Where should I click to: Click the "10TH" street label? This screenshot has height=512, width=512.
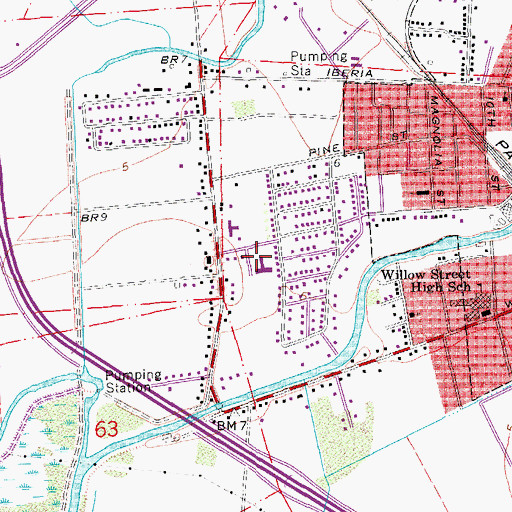(x=492, y=111)
